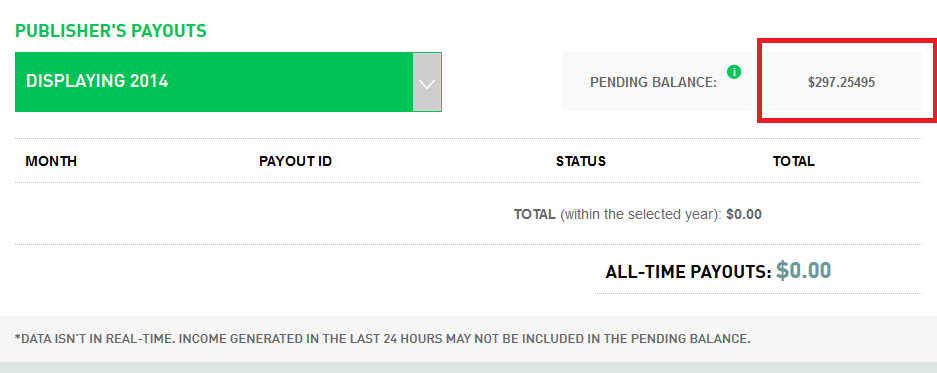
Task: Click the Total column header
Action: 794,161
